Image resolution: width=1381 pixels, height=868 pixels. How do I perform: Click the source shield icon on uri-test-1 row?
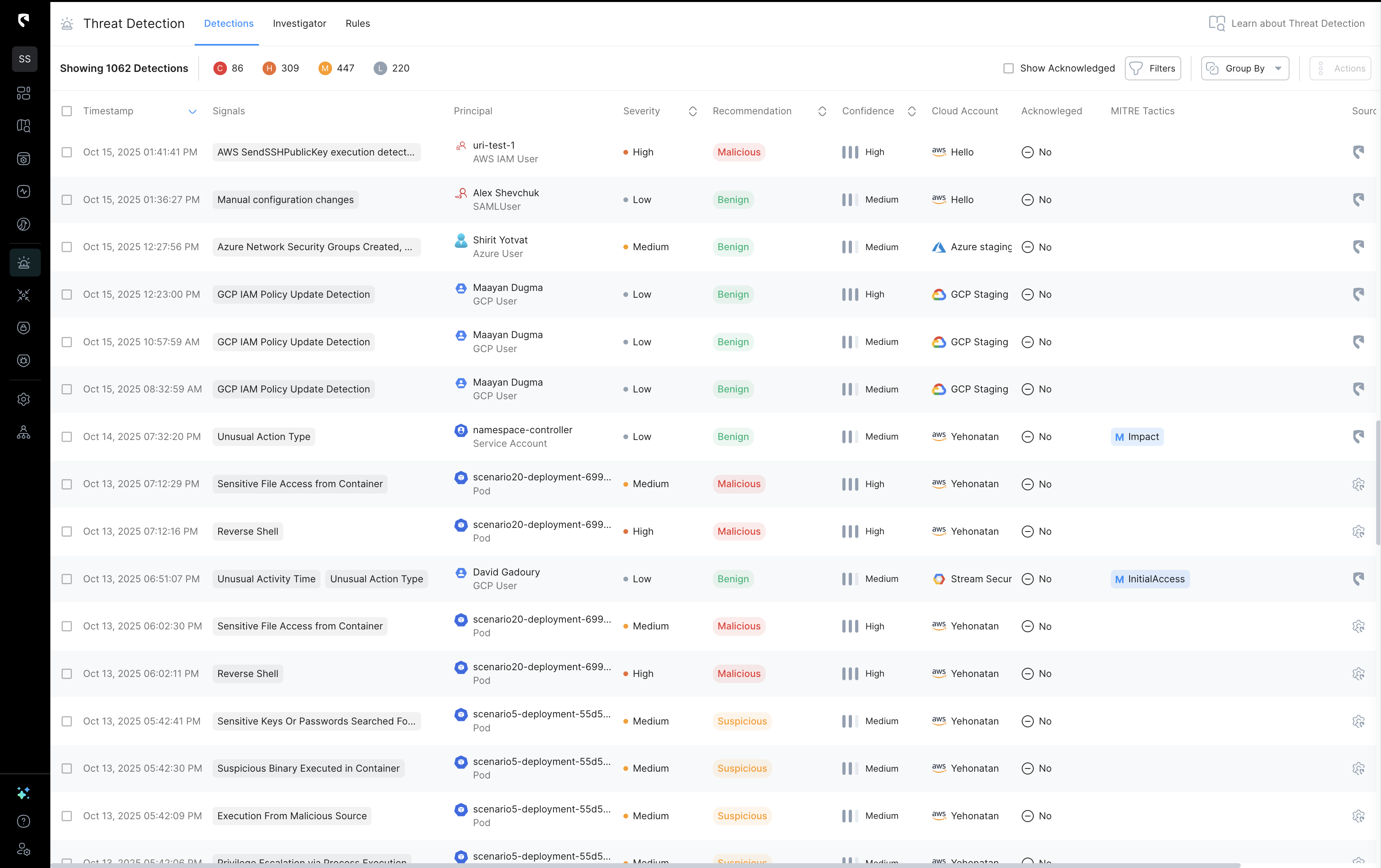(x=1358, y=152)
